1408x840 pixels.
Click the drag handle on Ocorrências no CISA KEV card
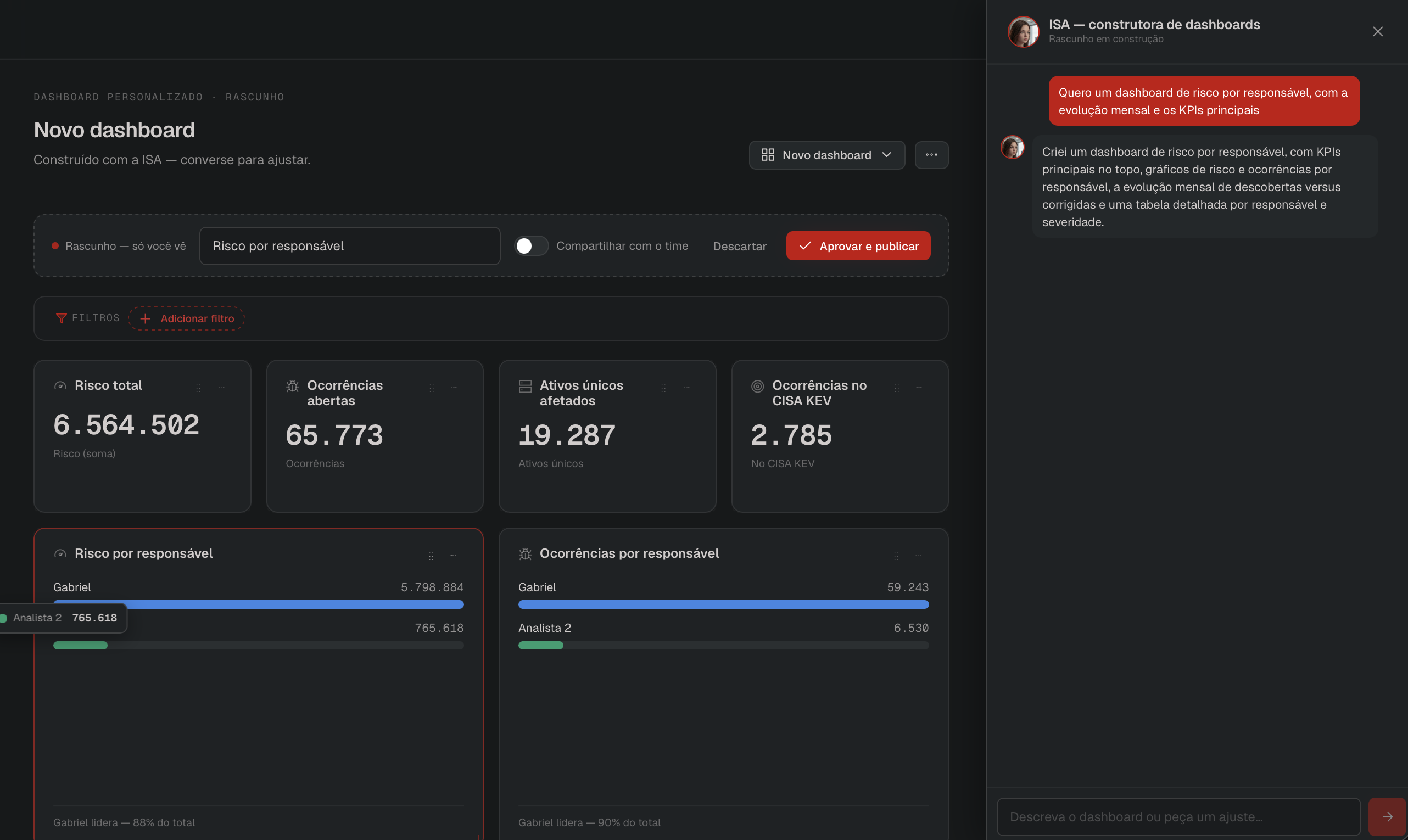(897, 388)
